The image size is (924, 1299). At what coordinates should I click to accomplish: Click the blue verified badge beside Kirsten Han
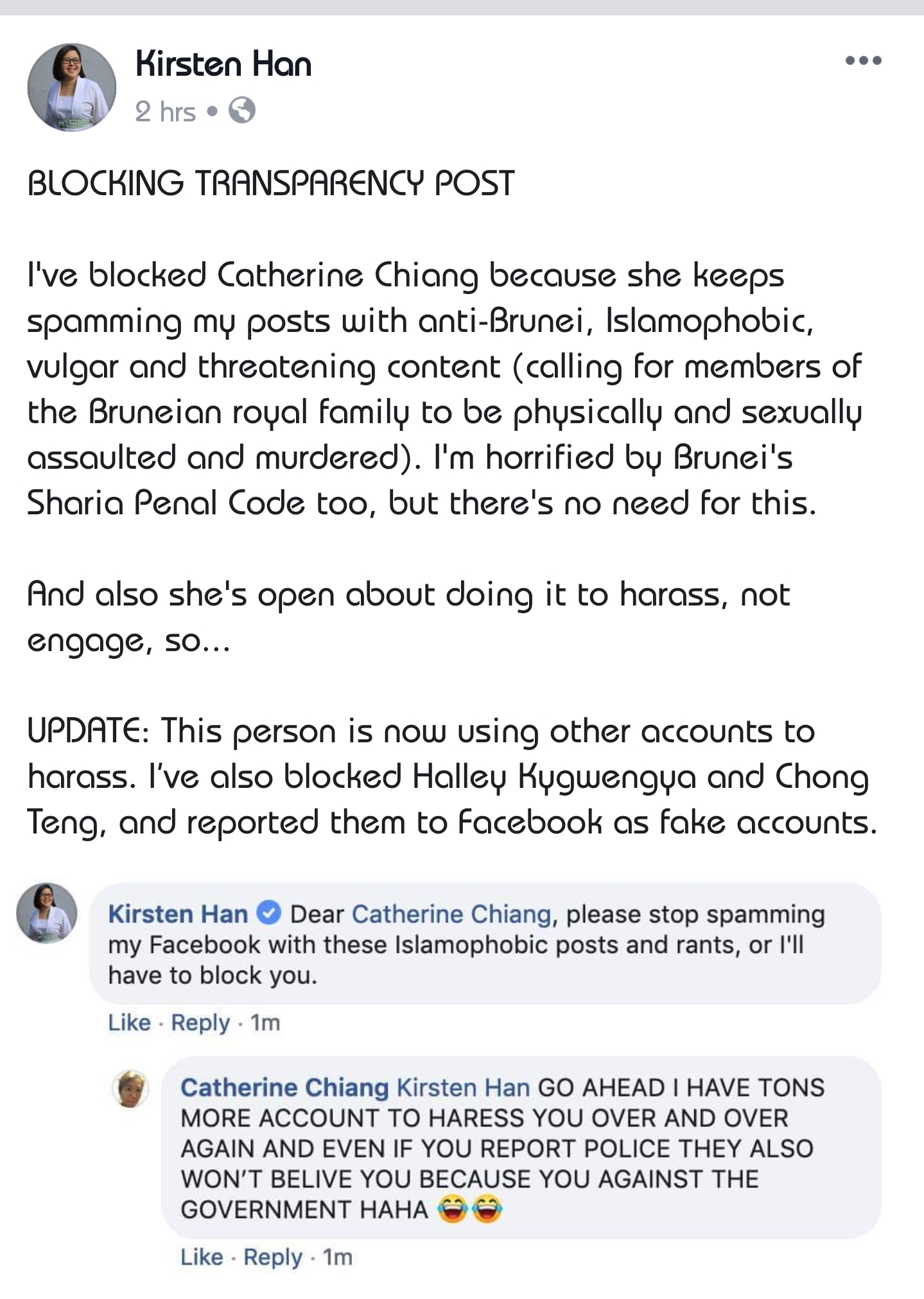(x=269, y=913)
